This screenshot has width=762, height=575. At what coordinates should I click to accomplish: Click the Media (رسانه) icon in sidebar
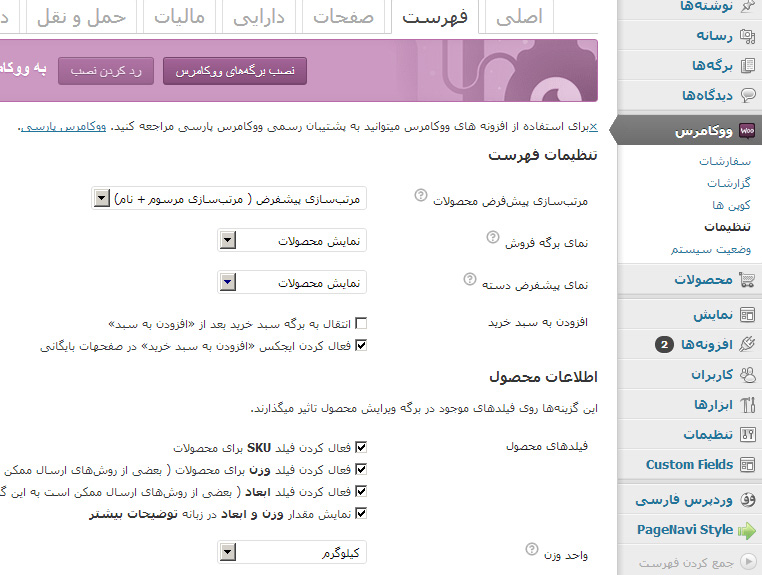pos(747,36)
